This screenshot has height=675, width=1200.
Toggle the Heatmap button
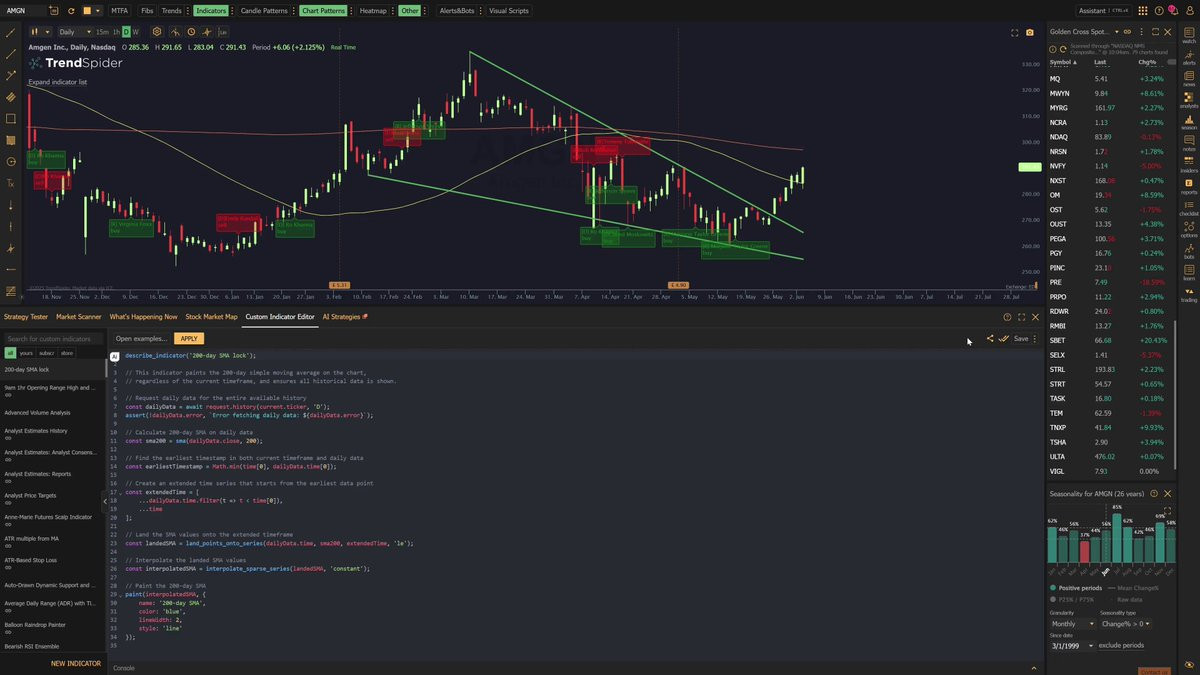tap(373, 10)
